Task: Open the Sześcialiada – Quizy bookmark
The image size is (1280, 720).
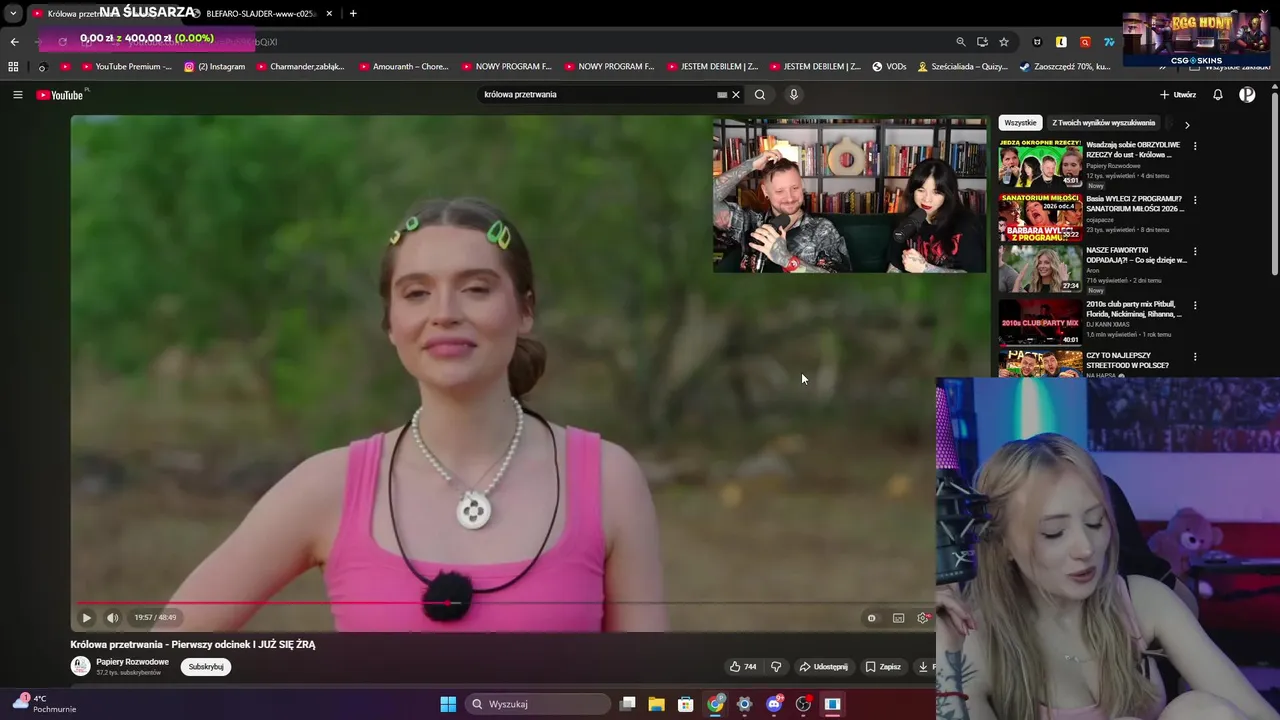Action: click(962, 67)
